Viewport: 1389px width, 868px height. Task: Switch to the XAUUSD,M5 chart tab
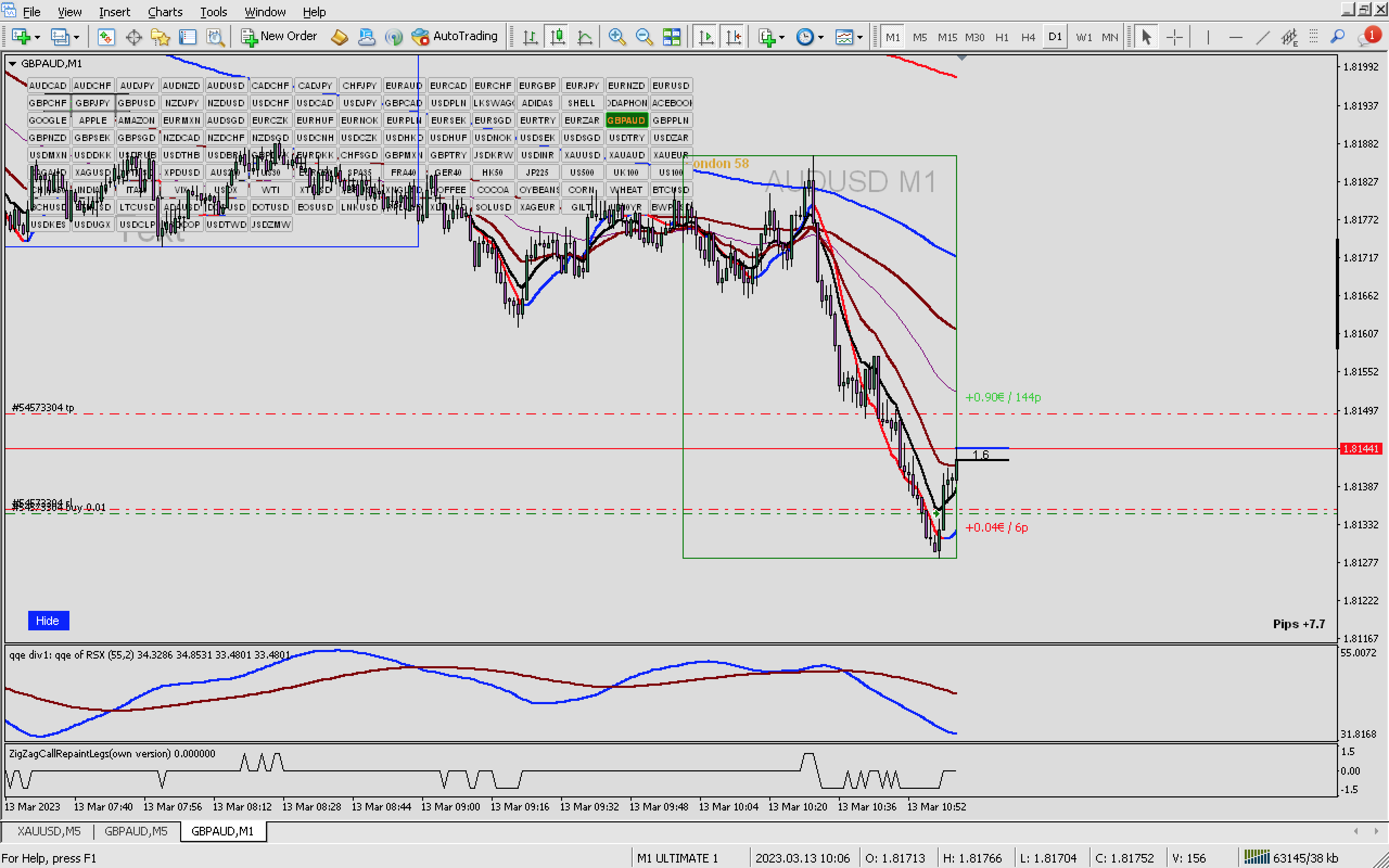49,831
